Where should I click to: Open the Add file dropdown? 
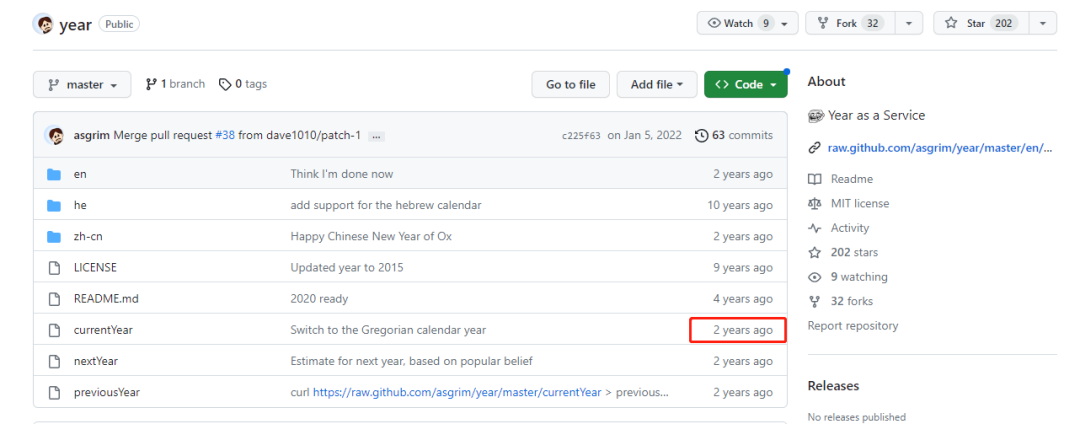(x=657, y=85)
